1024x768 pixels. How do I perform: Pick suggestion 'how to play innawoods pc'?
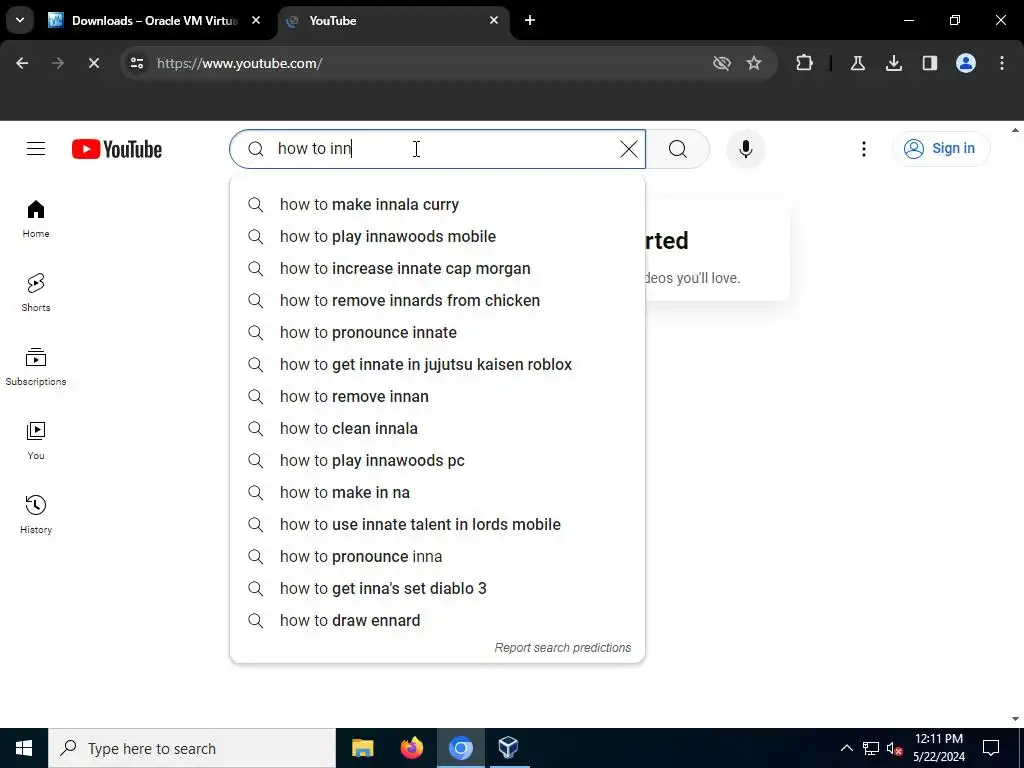437,460
